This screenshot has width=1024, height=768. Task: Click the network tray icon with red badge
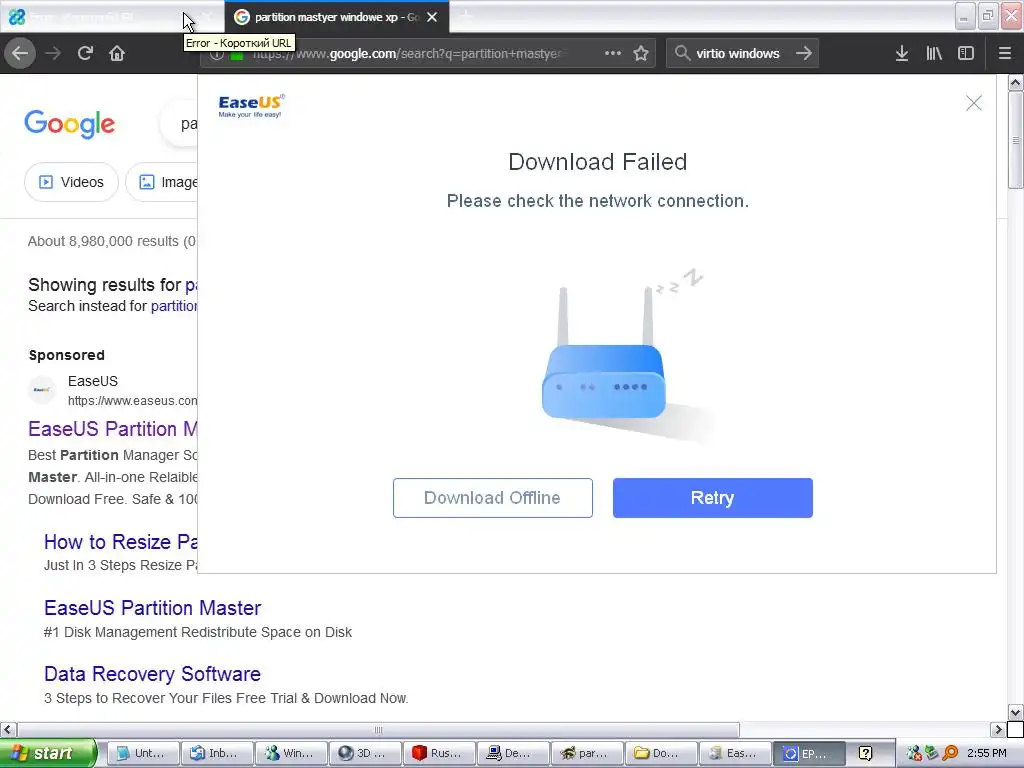(x=914, y=754)
